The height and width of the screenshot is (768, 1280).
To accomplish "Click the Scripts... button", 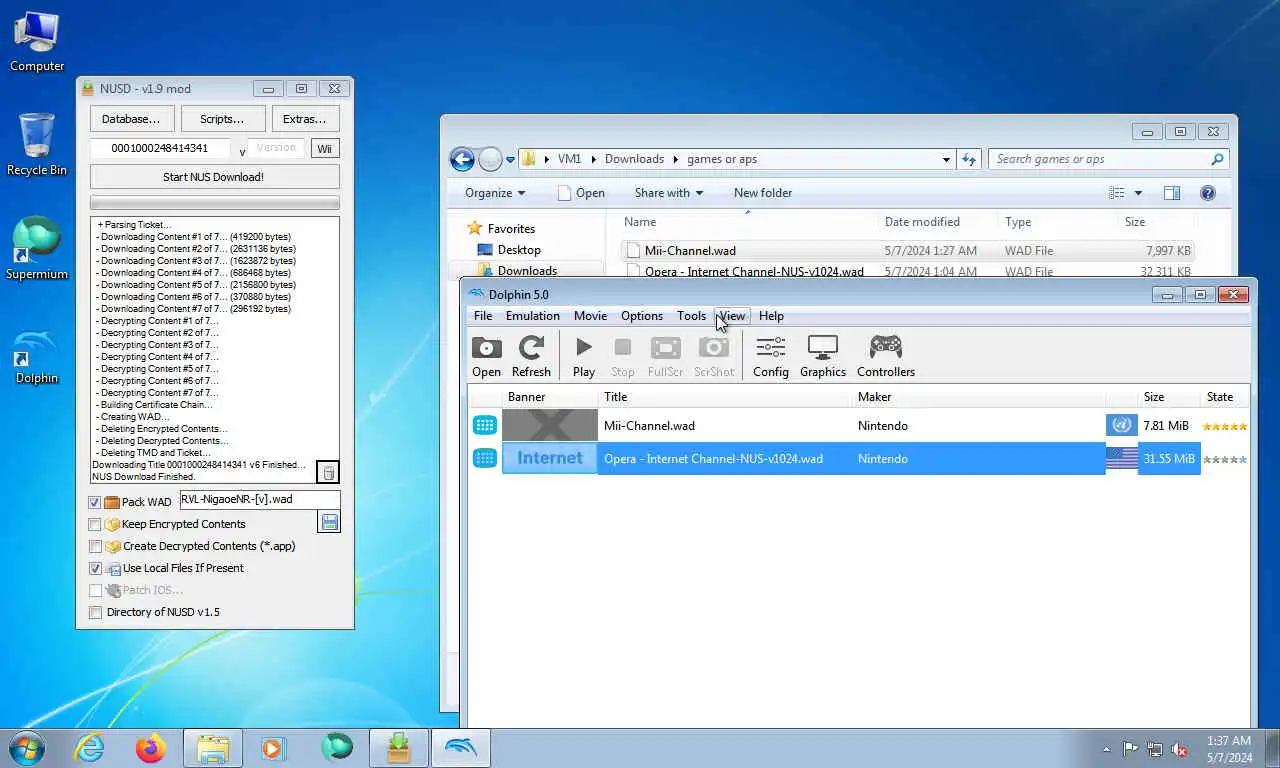I will pyautogui.click(x=223, y=119).
